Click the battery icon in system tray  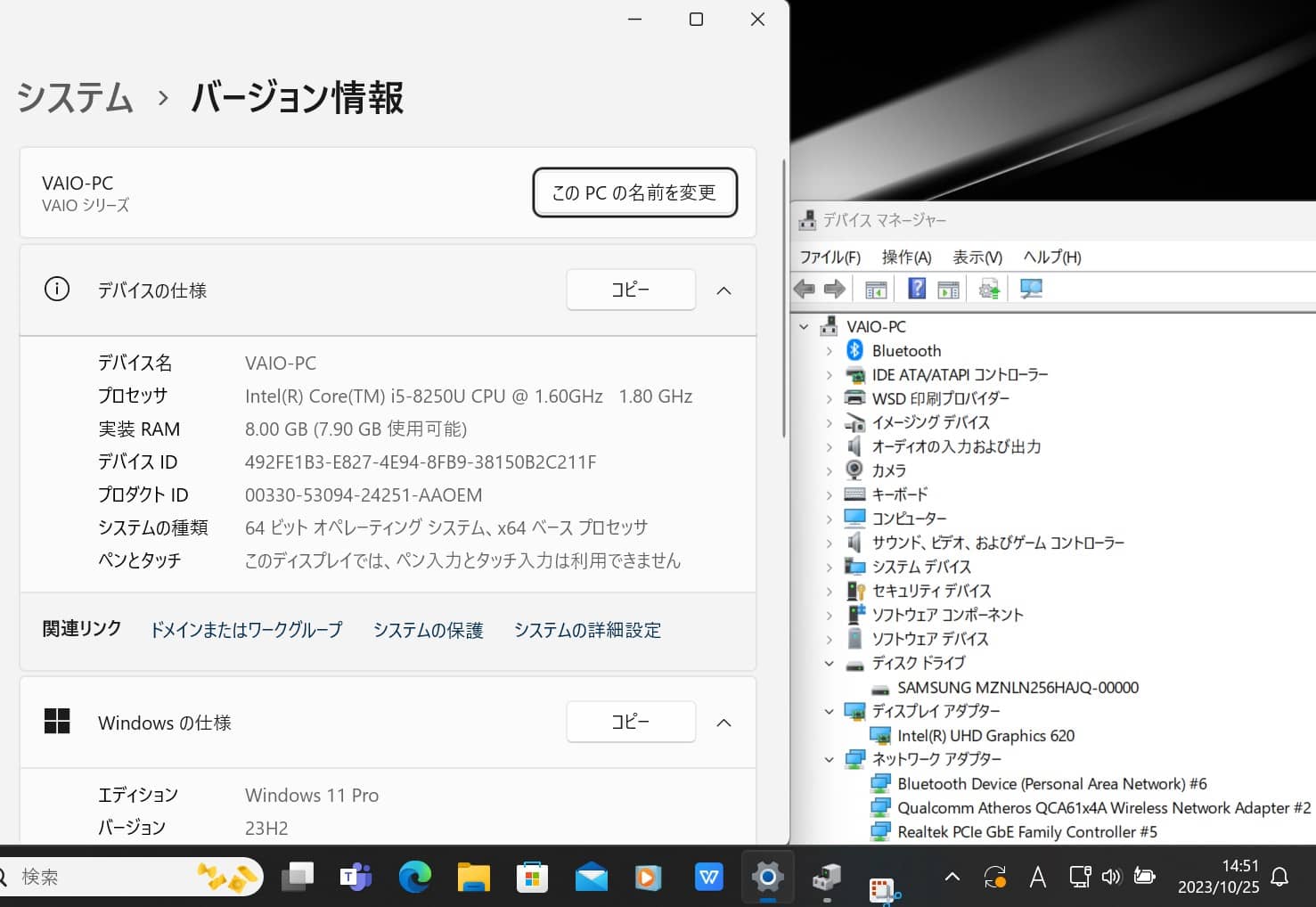tap(1144, 878)
